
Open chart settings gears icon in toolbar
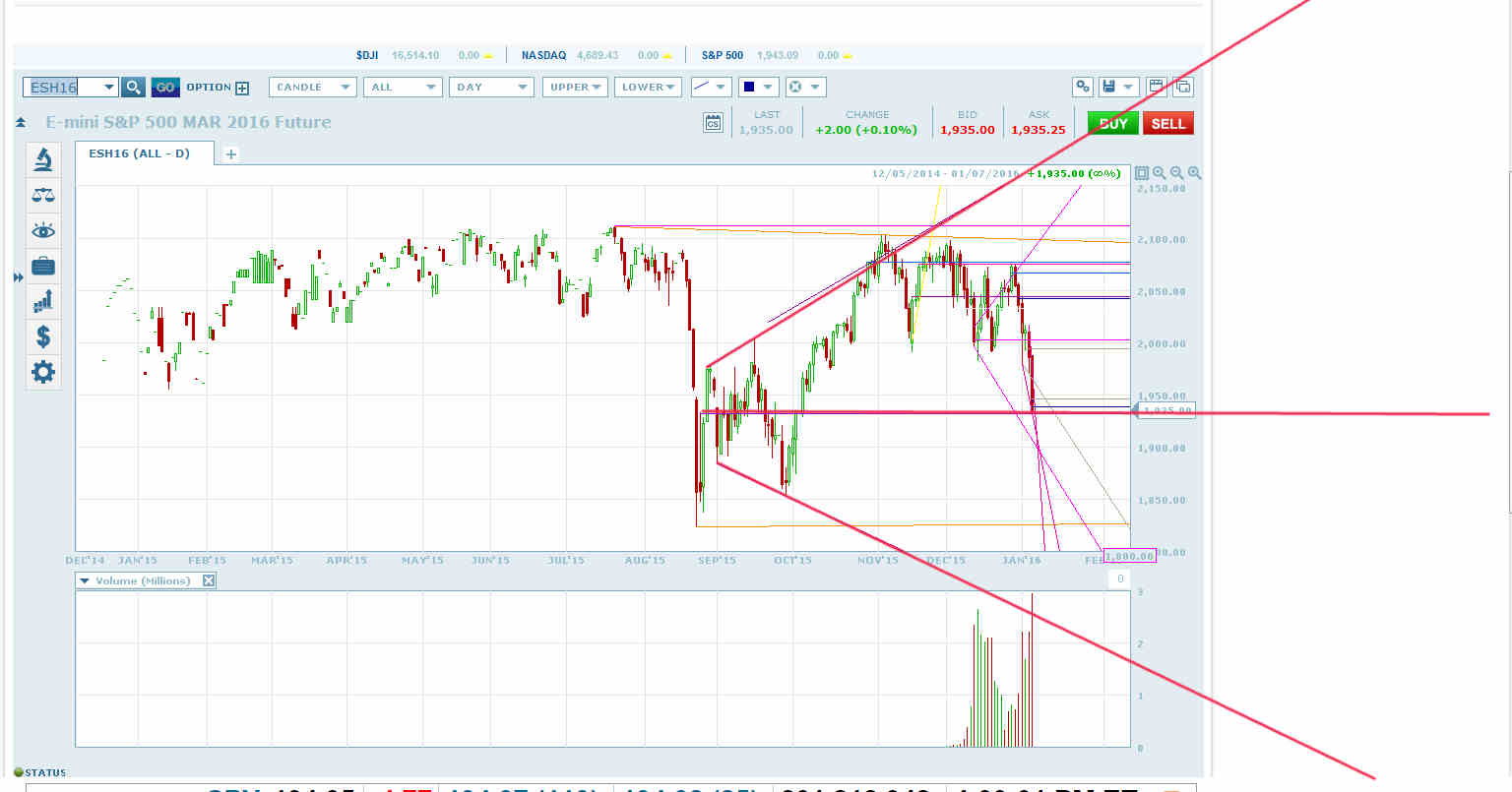(x=1083, y=87)
